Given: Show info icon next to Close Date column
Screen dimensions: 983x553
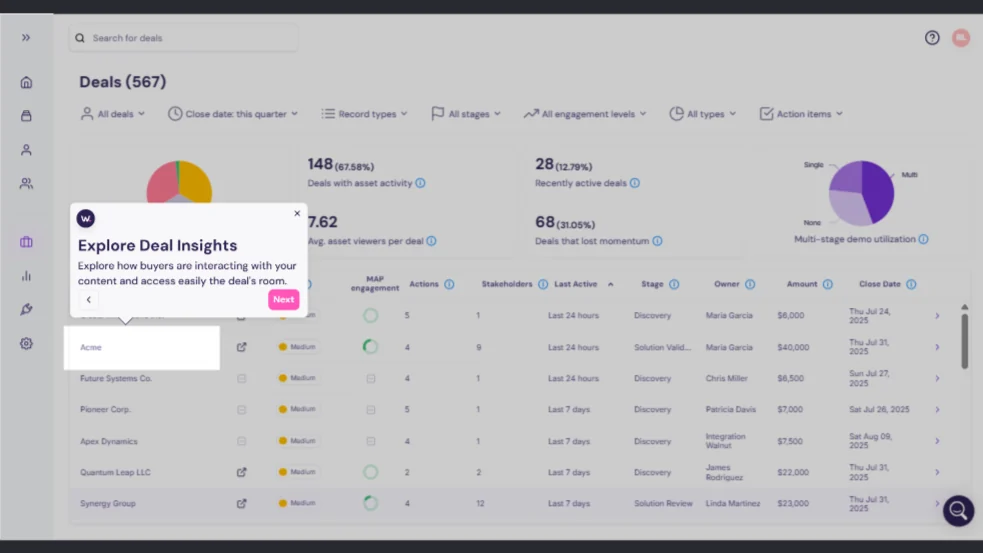Looking at the screenshot, I should click(x=911, y=284).
